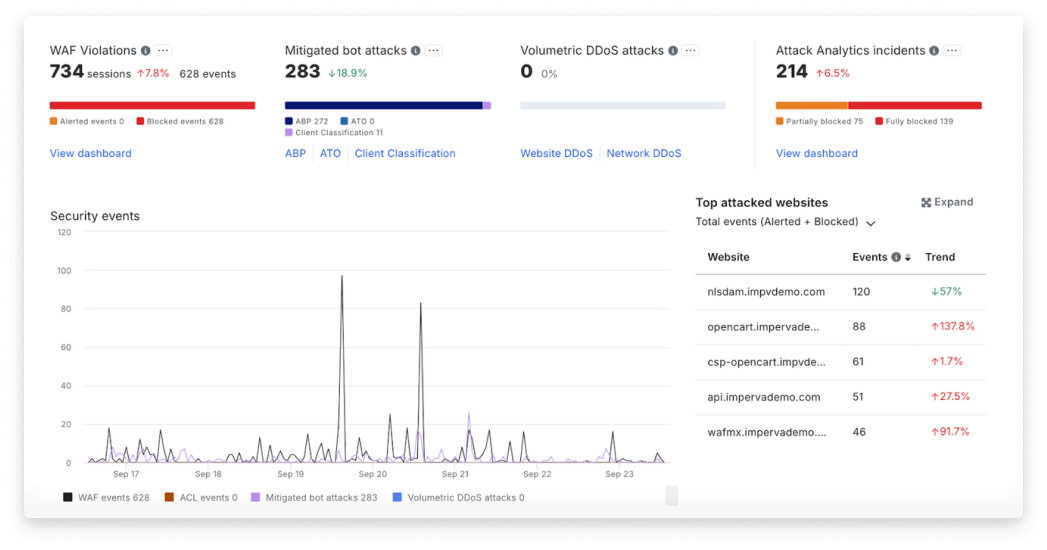Open Attack Analytics incidents more options menu
This screenshot has width=1047, height=550.
pos(952,50)
